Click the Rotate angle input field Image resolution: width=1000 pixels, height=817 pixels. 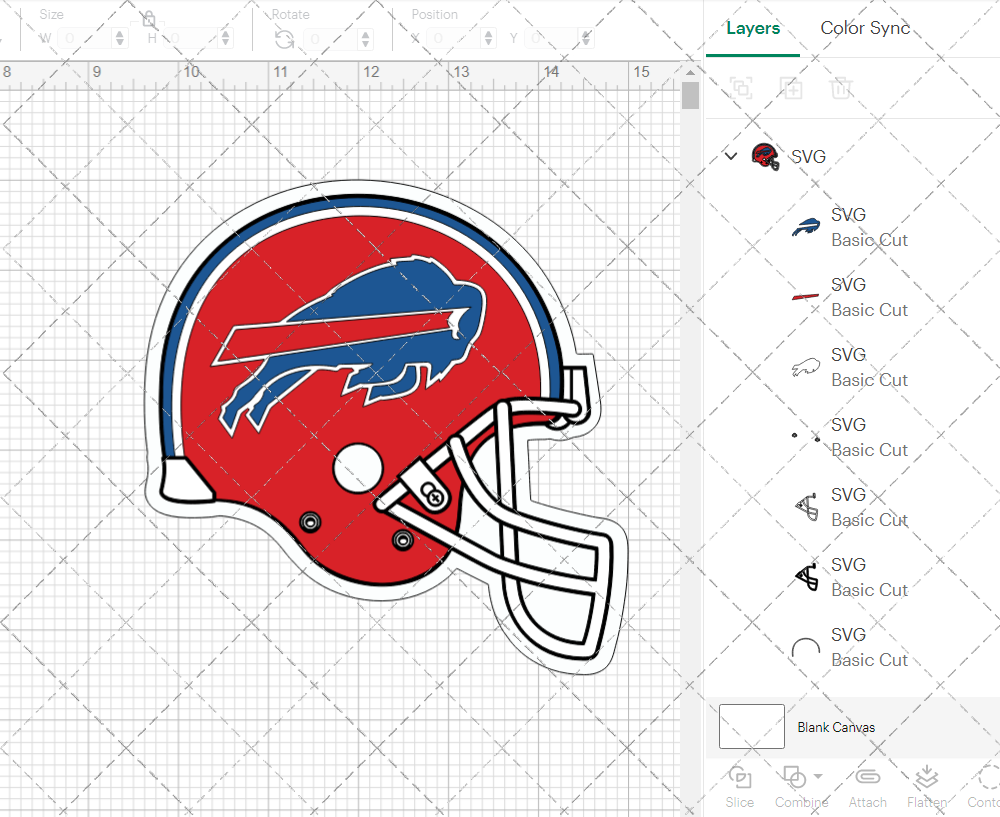(x=332, y=39)
